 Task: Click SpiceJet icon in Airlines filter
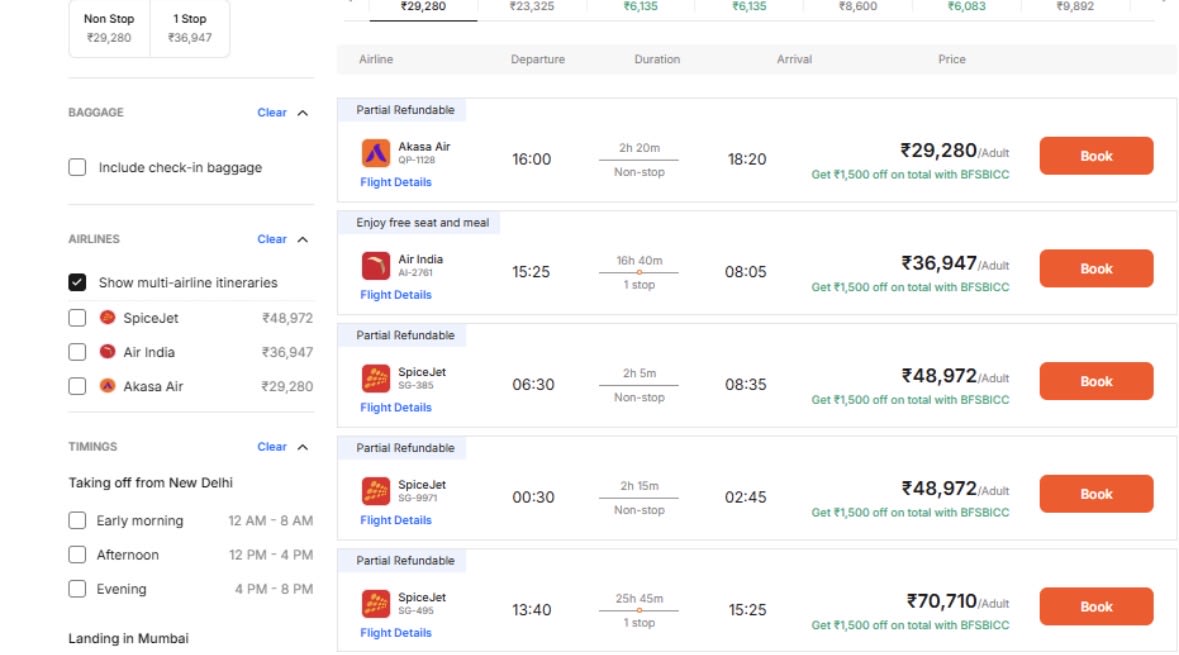click(108, 317)
